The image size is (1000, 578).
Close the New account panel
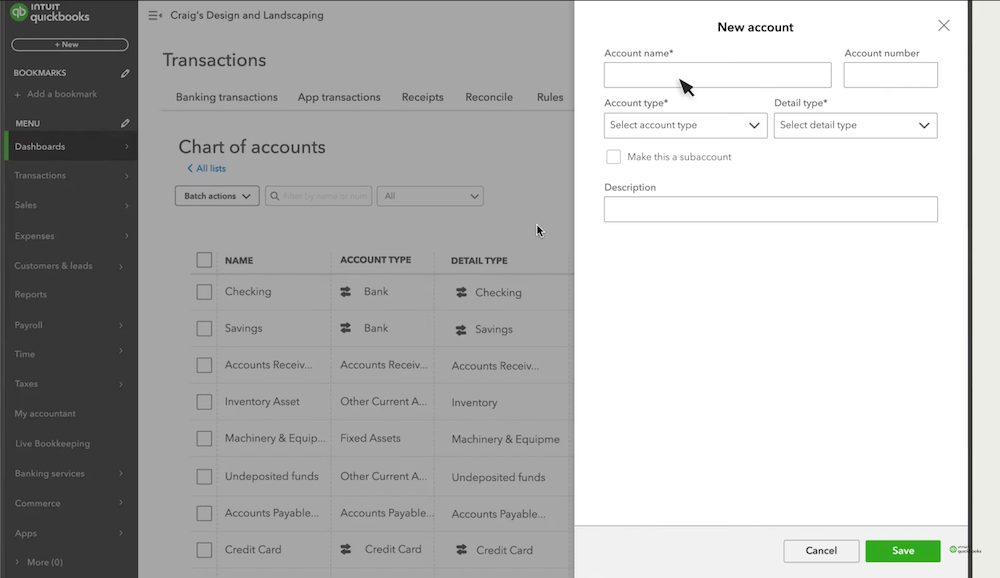pos(944,26)
